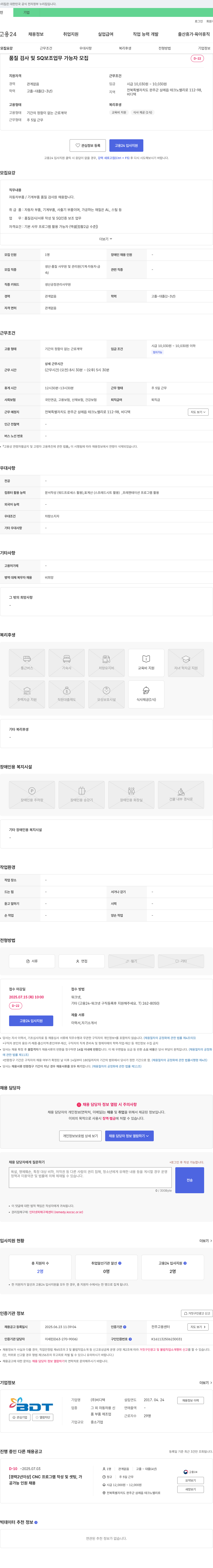
Task: Click the 건물 내부 경사로 icon
Action: (x=181, y=795)
